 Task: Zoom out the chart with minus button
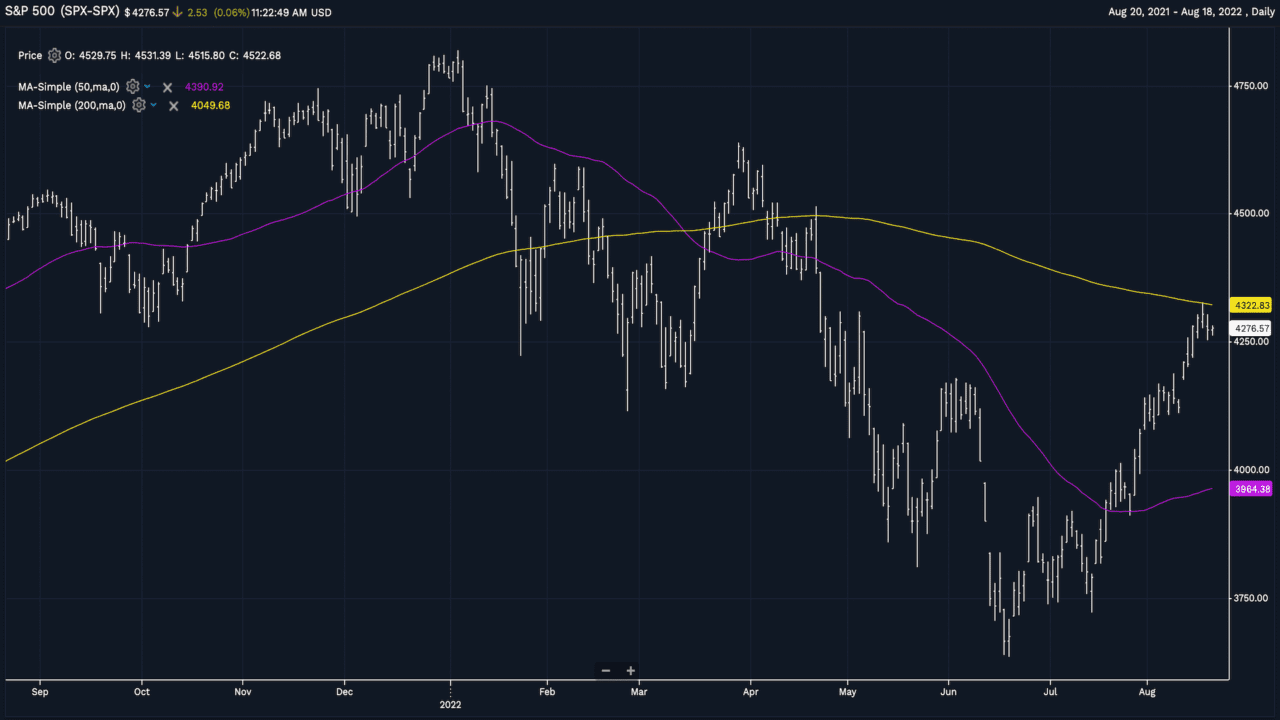click(606, 671)
